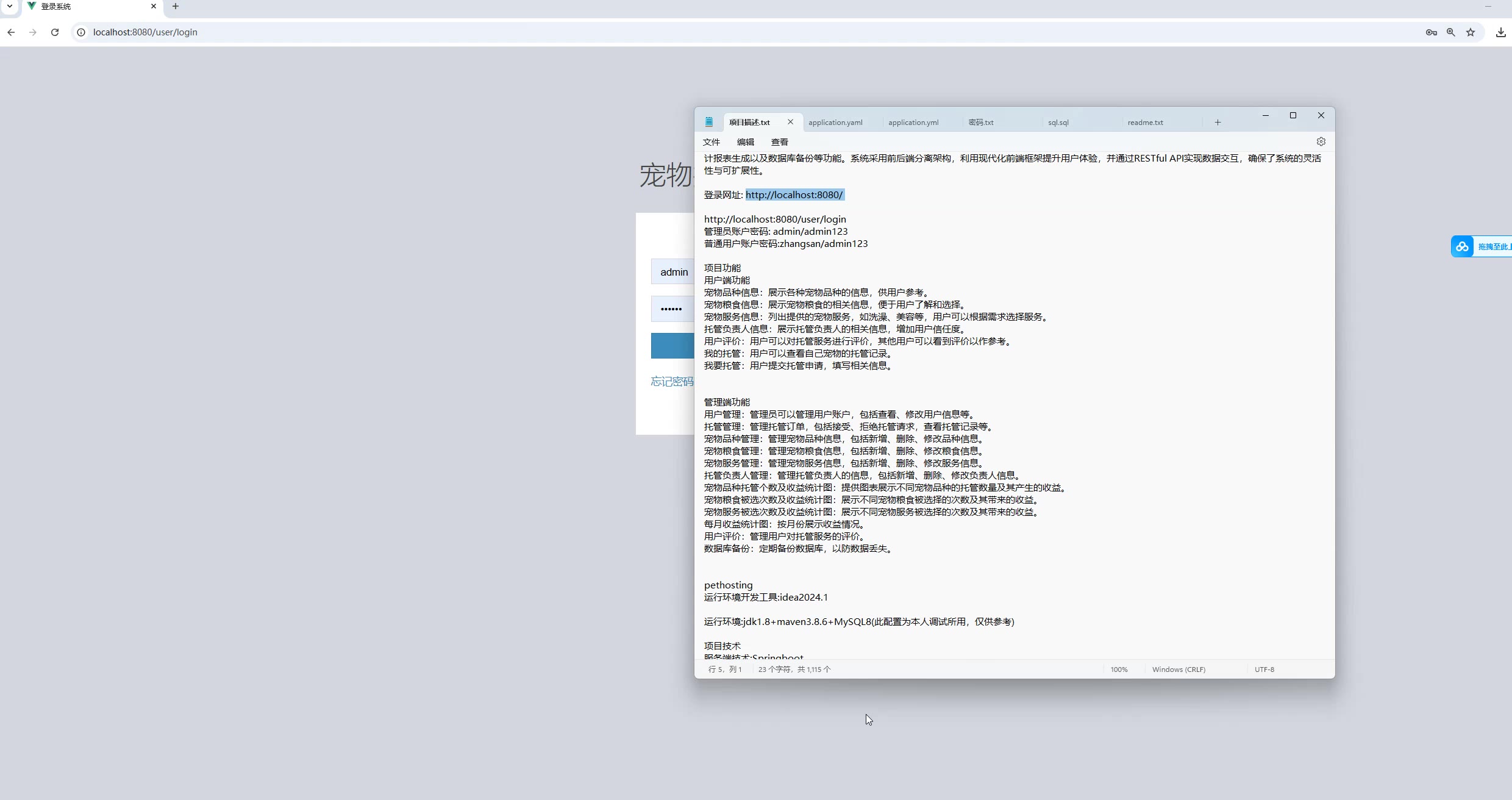Image resolution: width=1512 pixels, height=800 pixels.
Task: Open the Windows (CRLF) line ending selector
Action: tap(1179, 670)
